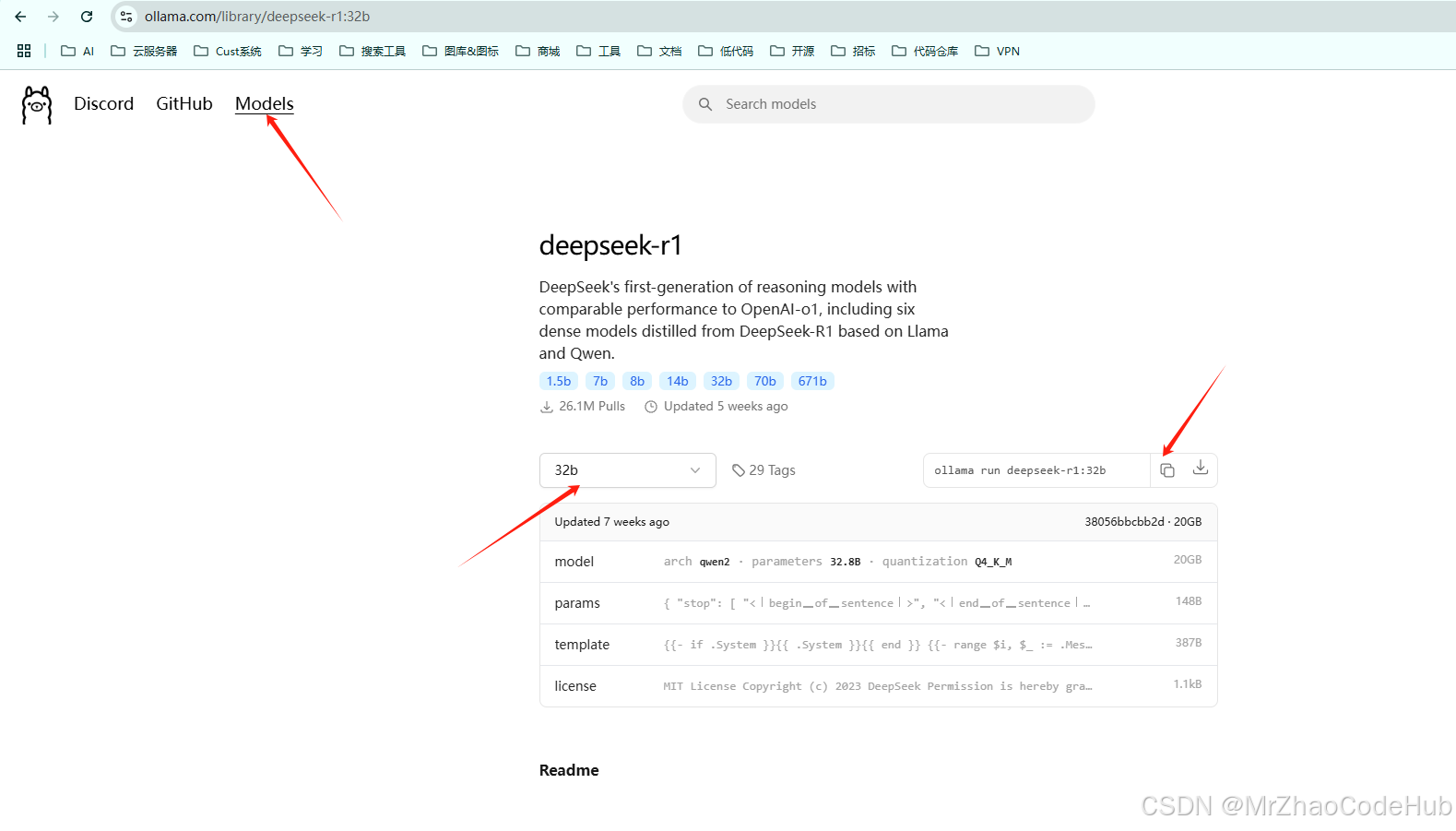The width and height of the screenshot is (1456, 831).
Task: Click the Ollama llama logo
Action: (x=37, y=104)
